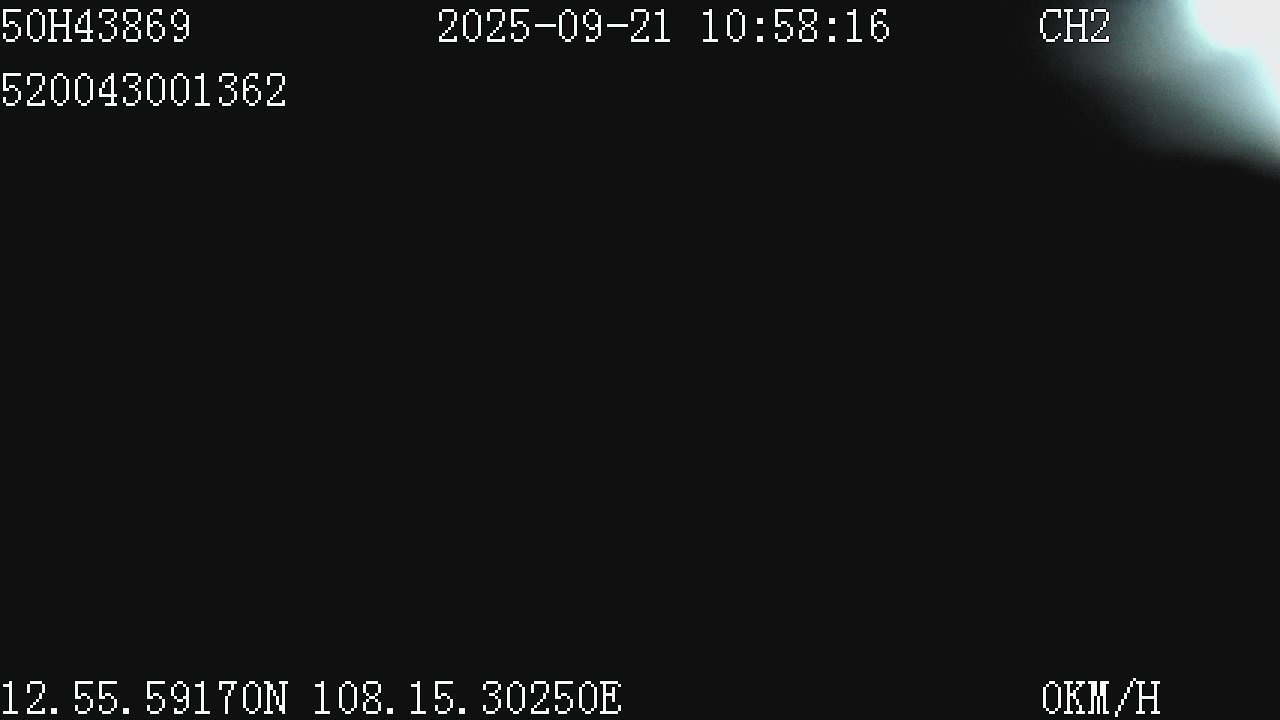Select the latitude reading 12.55.59170N
This screenshot has width=1280, height=720.
coord(144,698)
